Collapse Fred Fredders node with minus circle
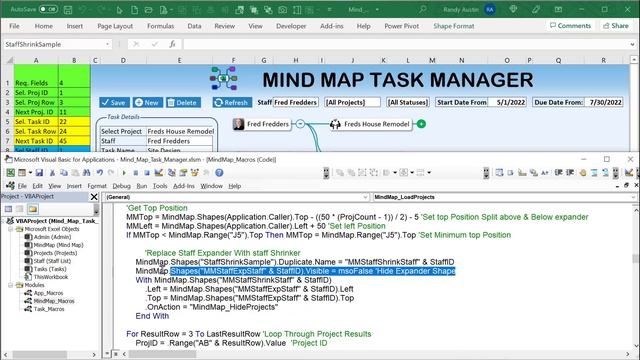This screenshot has width=640, height=360. point(300,124)
